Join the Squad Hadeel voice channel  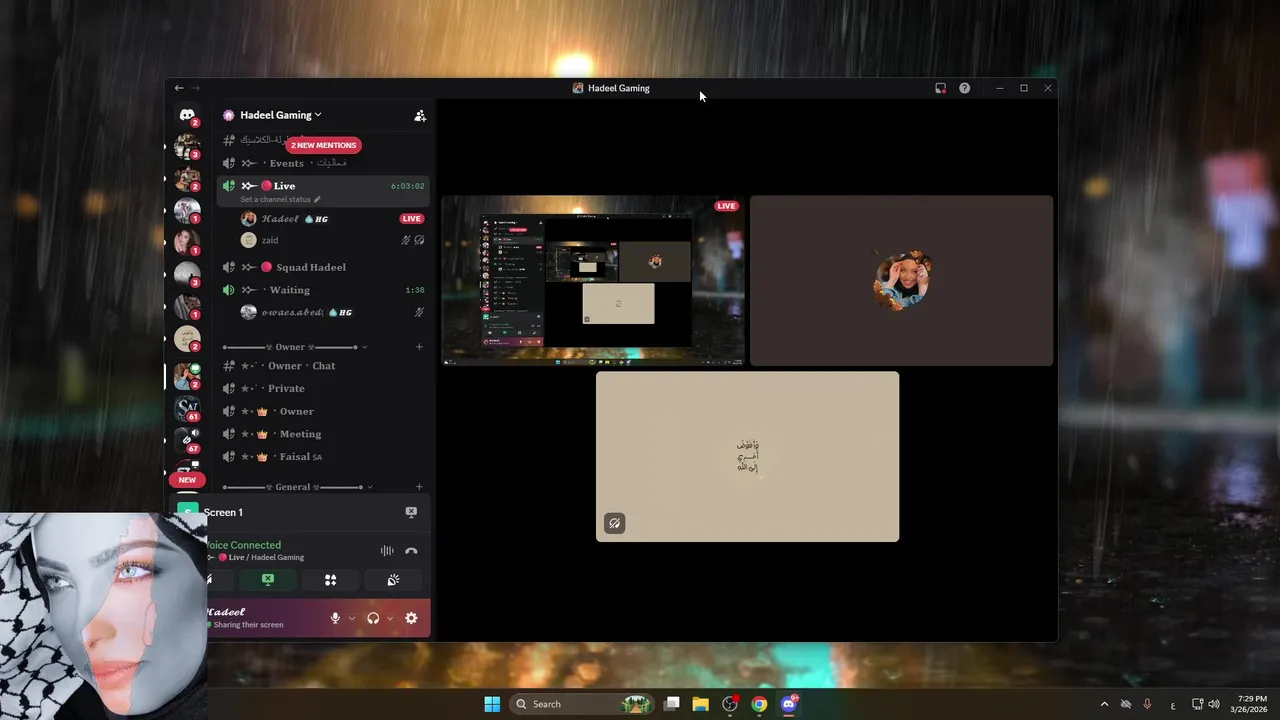[x=323, y=267]
